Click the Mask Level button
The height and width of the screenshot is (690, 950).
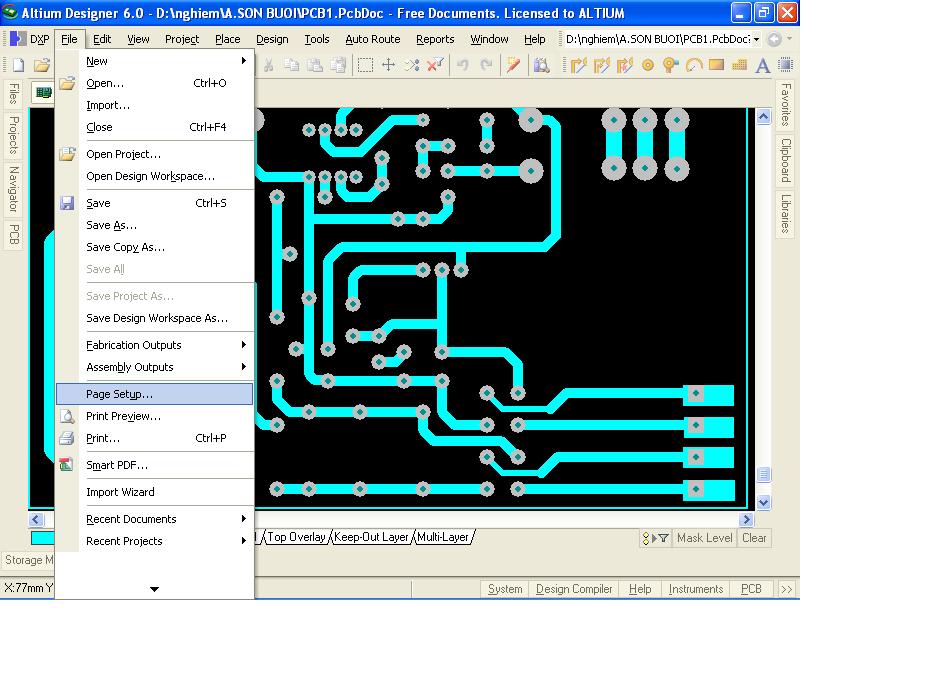(x=704, y=538)
